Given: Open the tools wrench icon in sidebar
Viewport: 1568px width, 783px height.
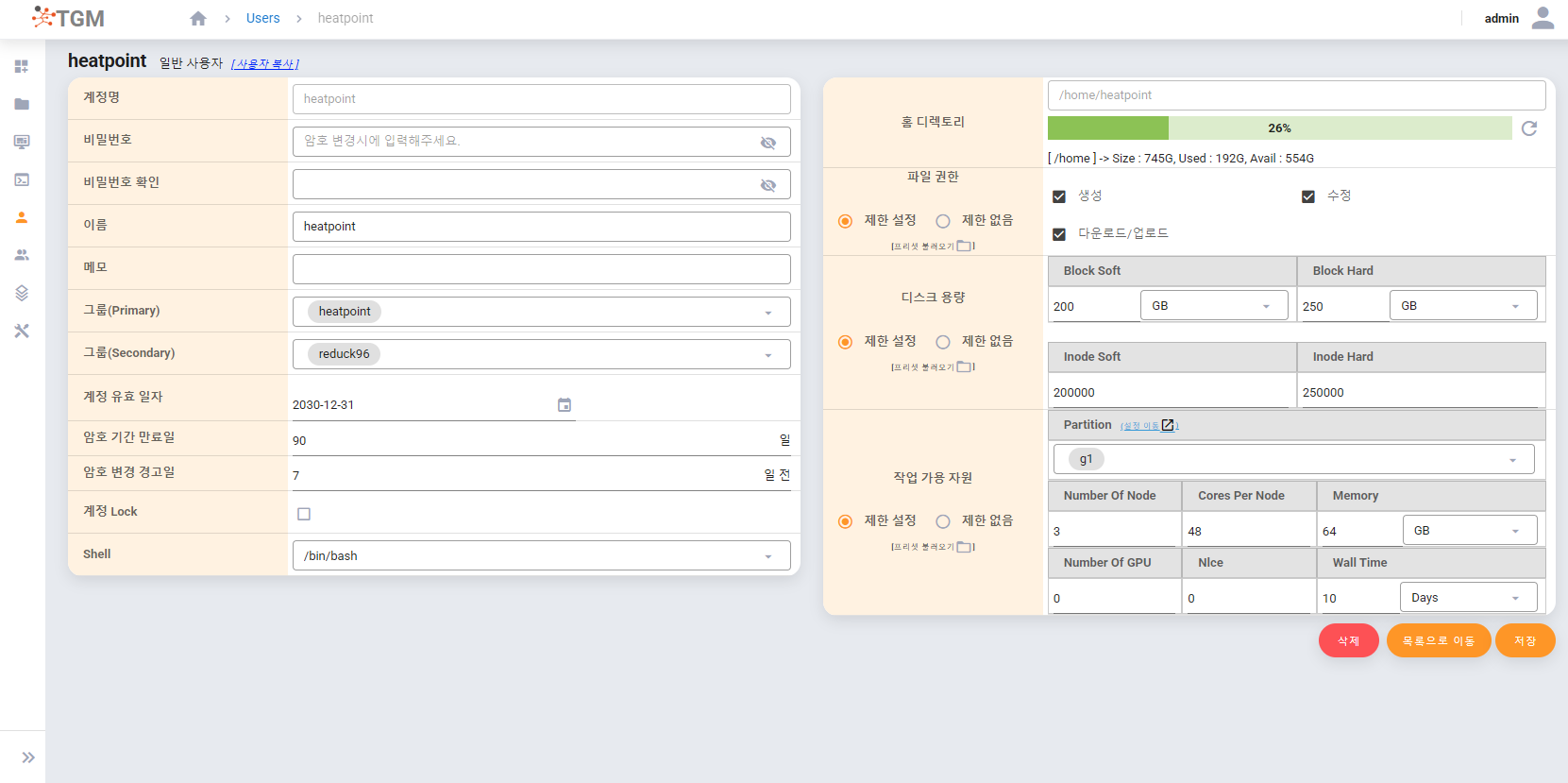Looking at the screenshot, I should pos(22,331).
